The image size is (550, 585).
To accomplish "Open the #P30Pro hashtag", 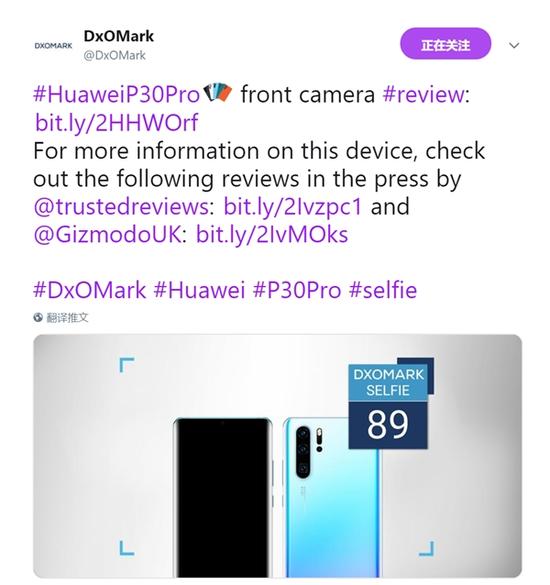I will click(297, 290).
